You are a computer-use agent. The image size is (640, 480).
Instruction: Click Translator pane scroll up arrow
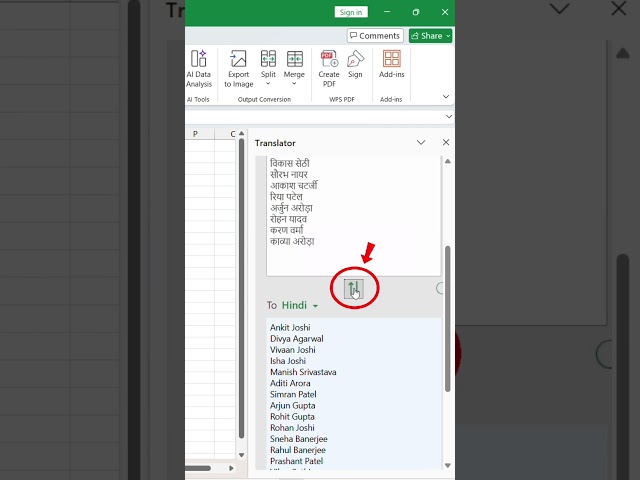pyautogui.click(x=448, y=161)
